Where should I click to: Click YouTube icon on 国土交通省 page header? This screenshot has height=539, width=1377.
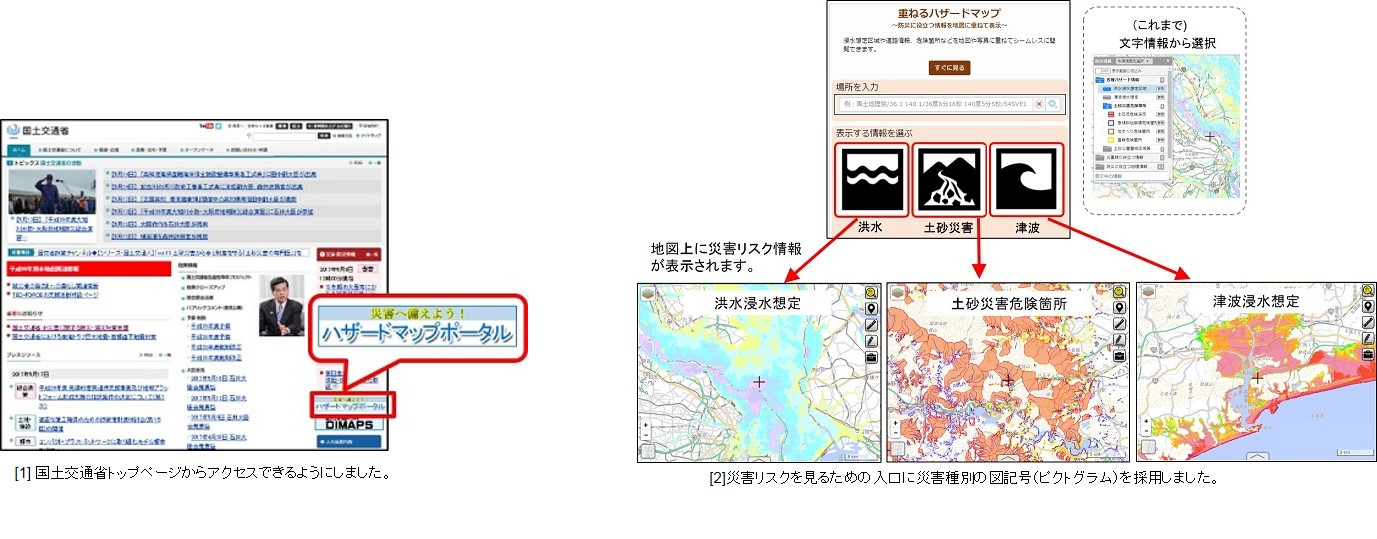(x=206, y=125)
